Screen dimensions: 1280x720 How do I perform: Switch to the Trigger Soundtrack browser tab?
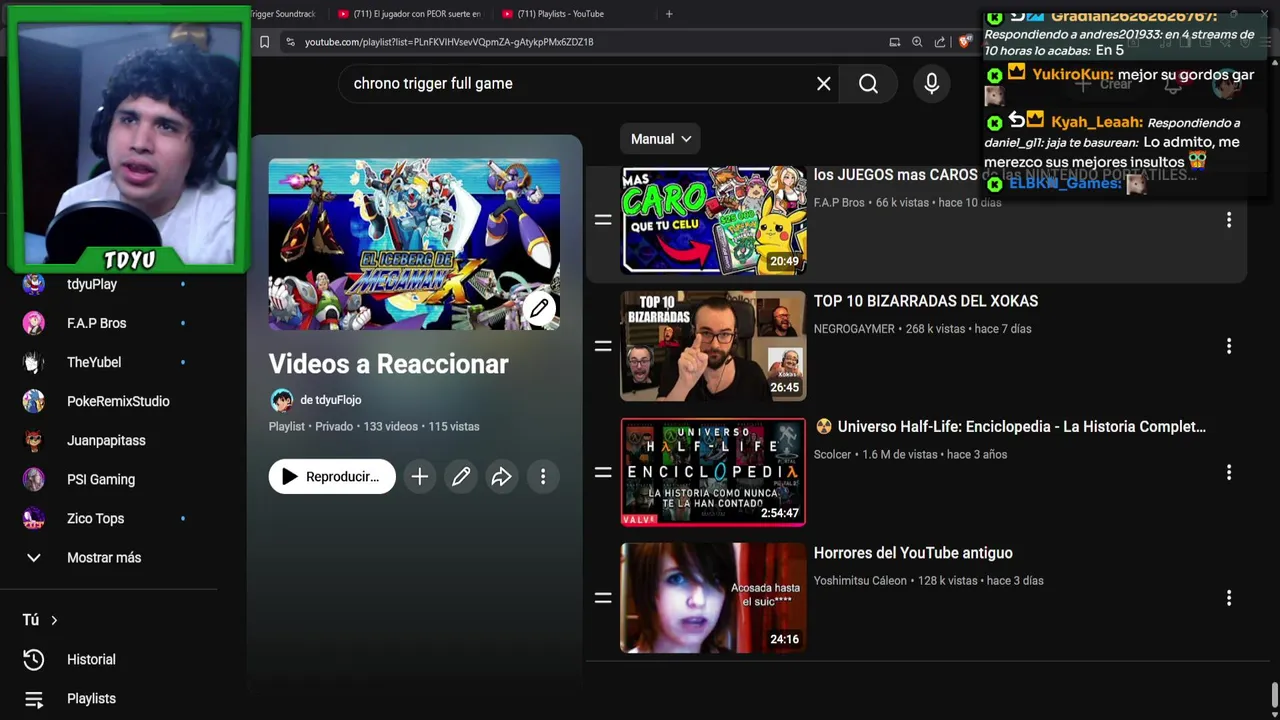(285, 14)
